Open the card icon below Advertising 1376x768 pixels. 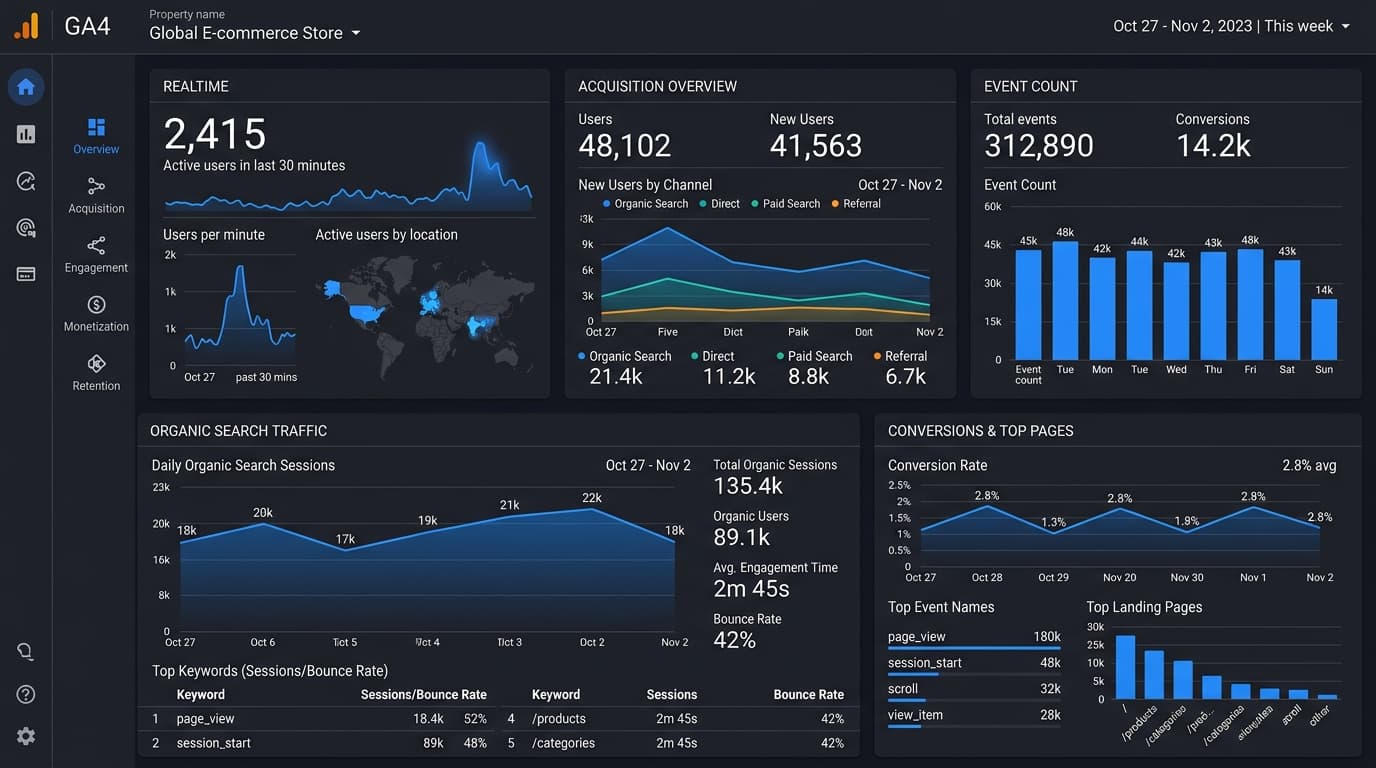26,274
